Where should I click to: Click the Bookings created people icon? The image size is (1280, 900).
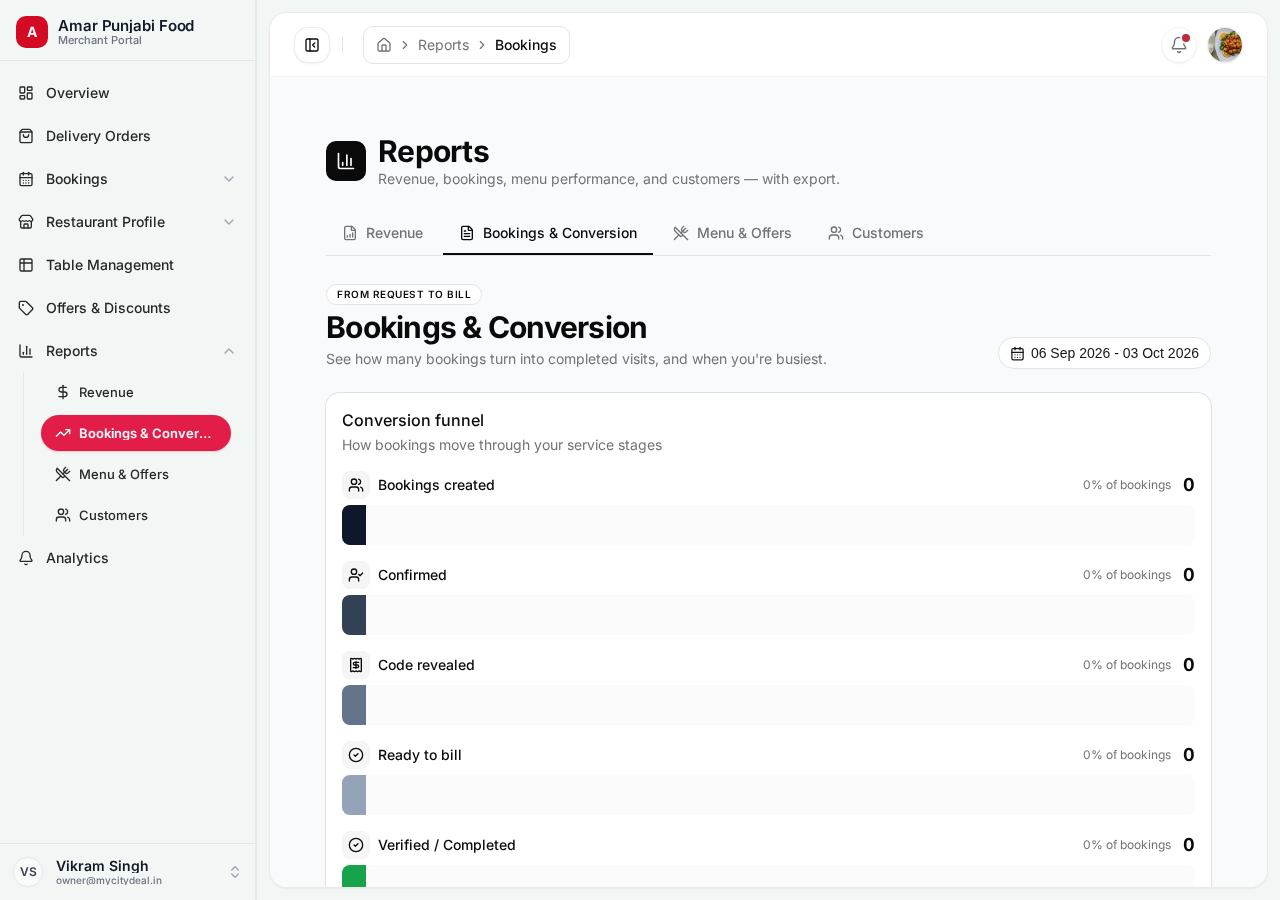(x=356, y=485)
